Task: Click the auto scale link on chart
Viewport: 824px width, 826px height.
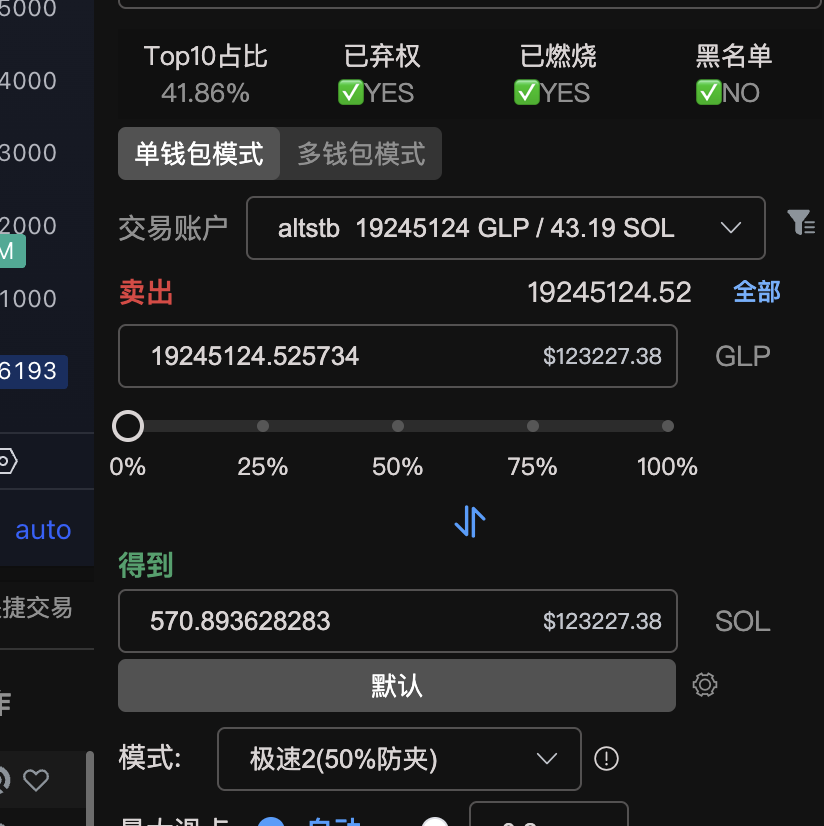Action: click(x=43, y=529)
